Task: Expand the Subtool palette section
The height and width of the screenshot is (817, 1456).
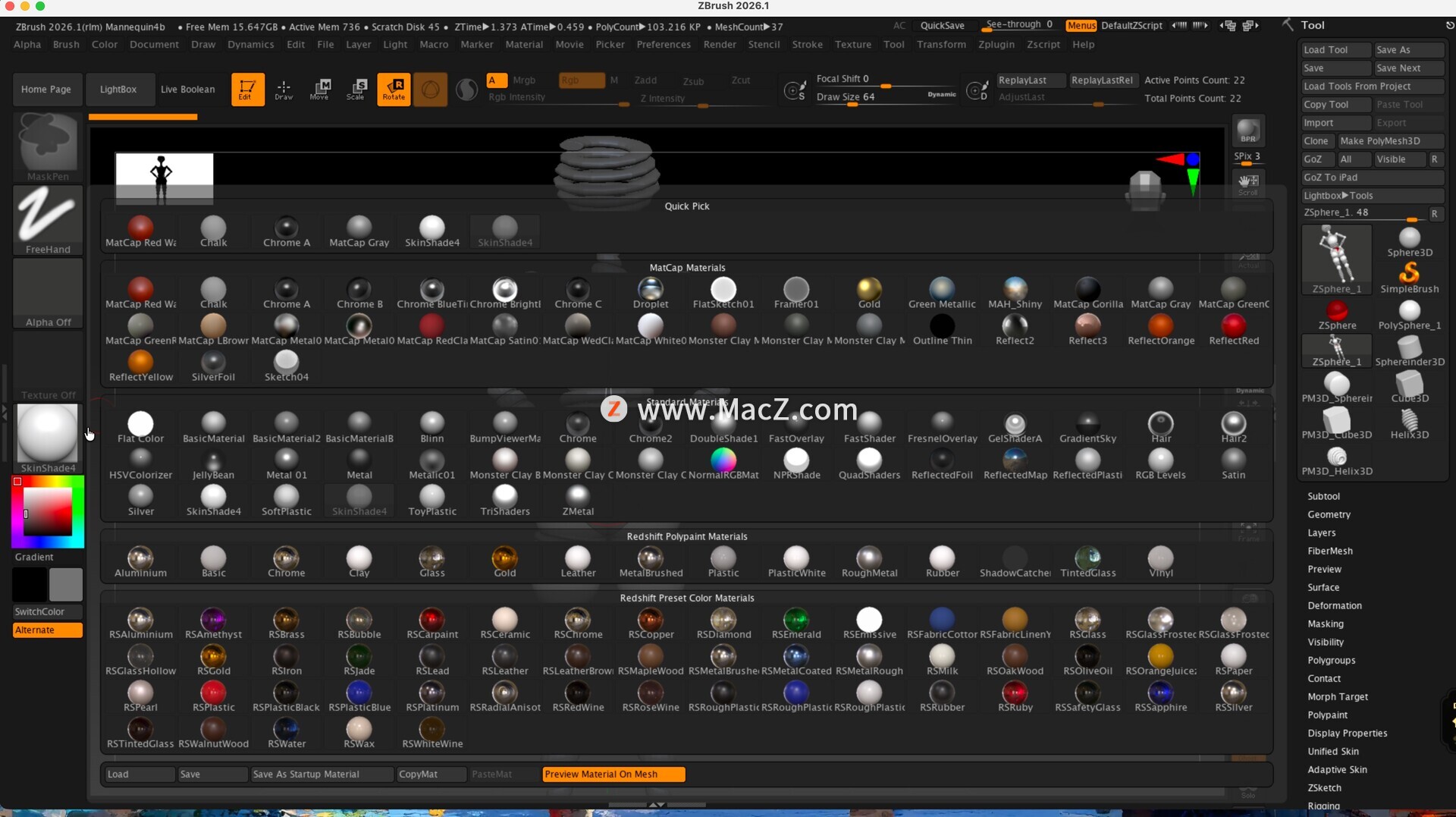Action: [1323, 496]
